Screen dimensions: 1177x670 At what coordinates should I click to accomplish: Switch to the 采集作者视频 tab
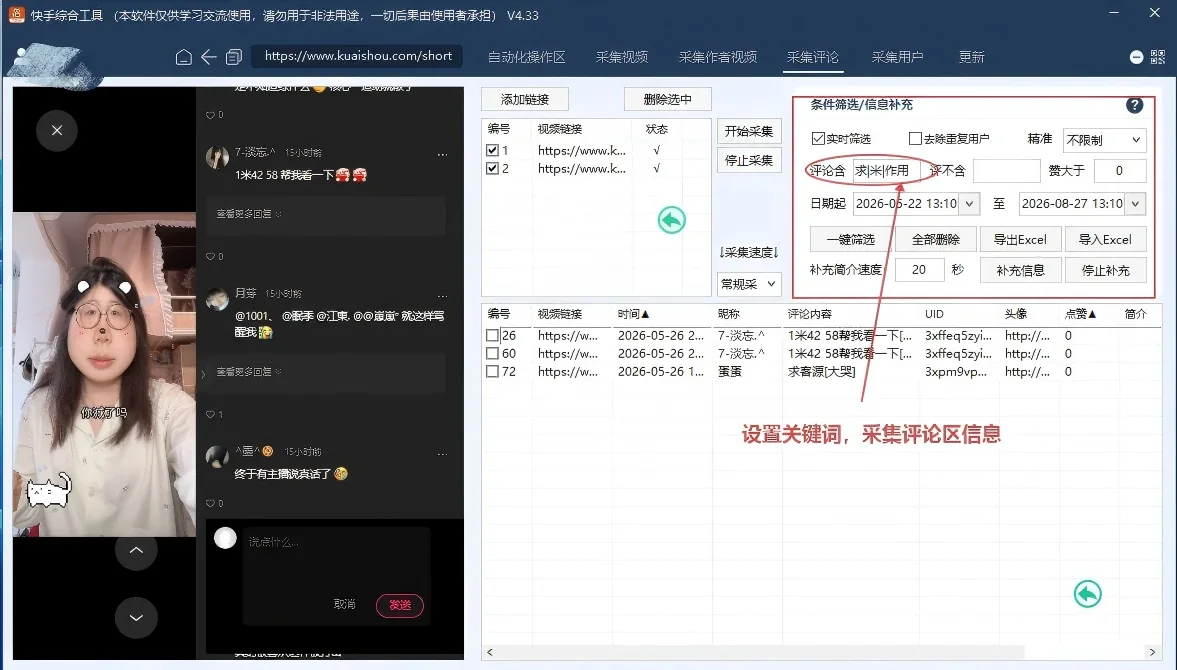tap(718, 57)
